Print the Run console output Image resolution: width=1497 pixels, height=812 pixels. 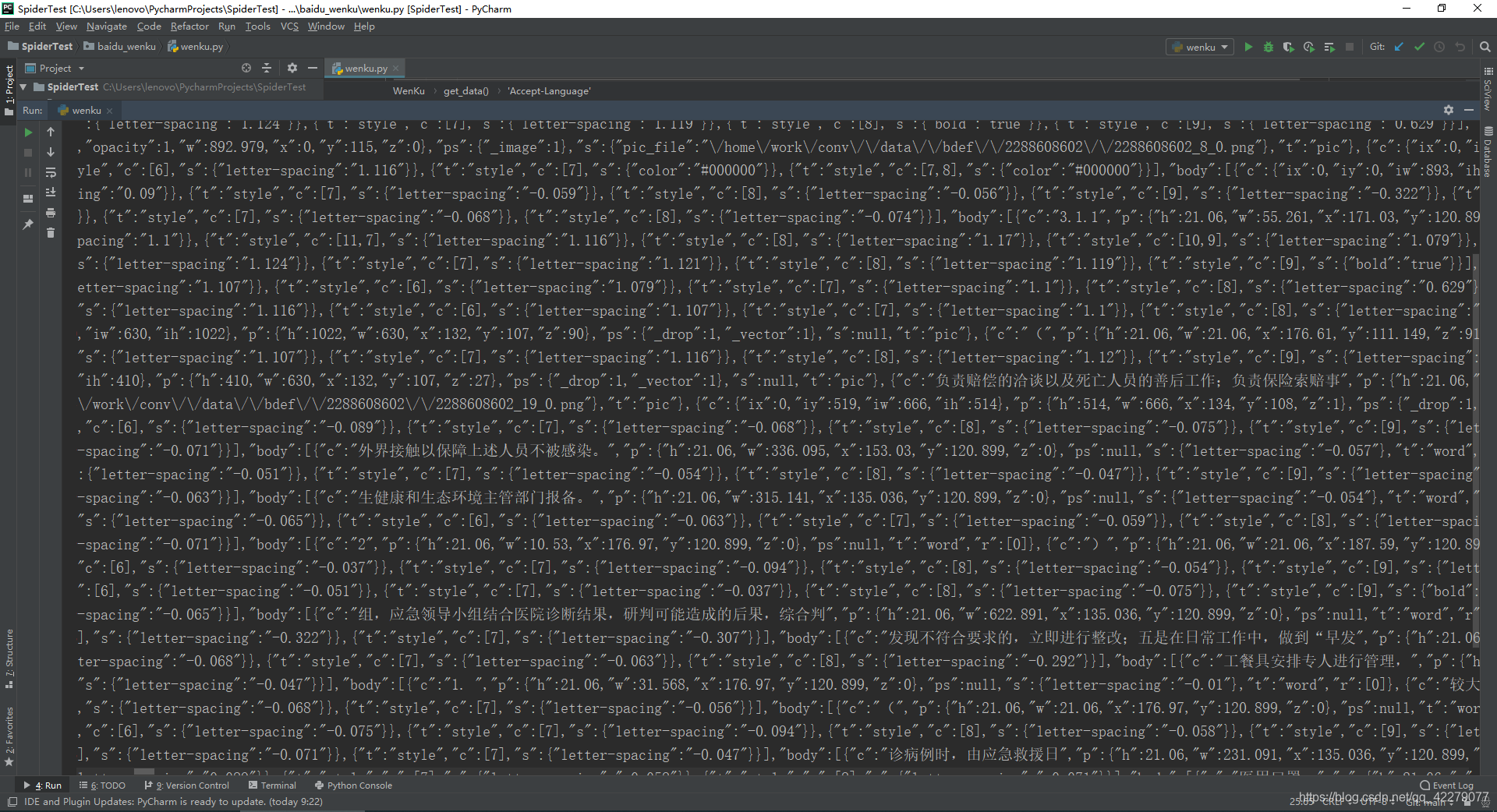[51, 213]
